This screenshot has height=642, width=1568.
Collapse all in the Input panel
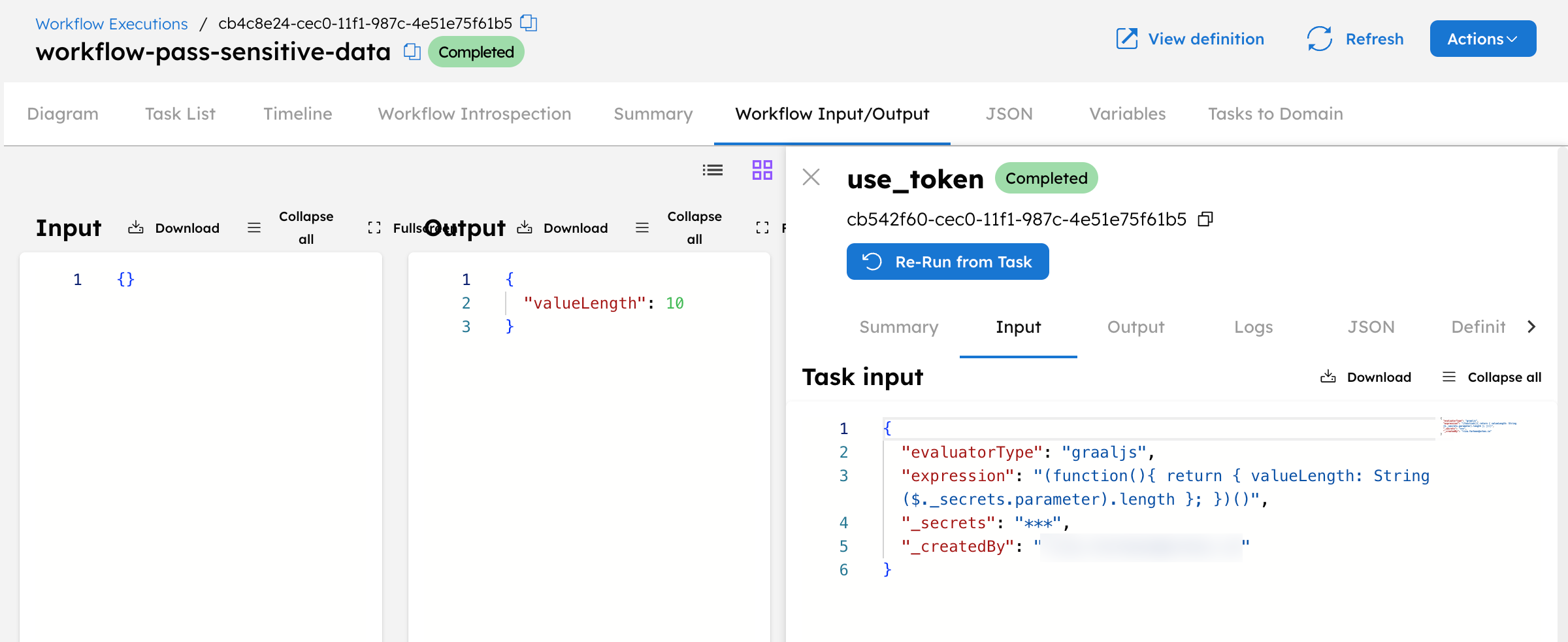click(x=291, y=228)
